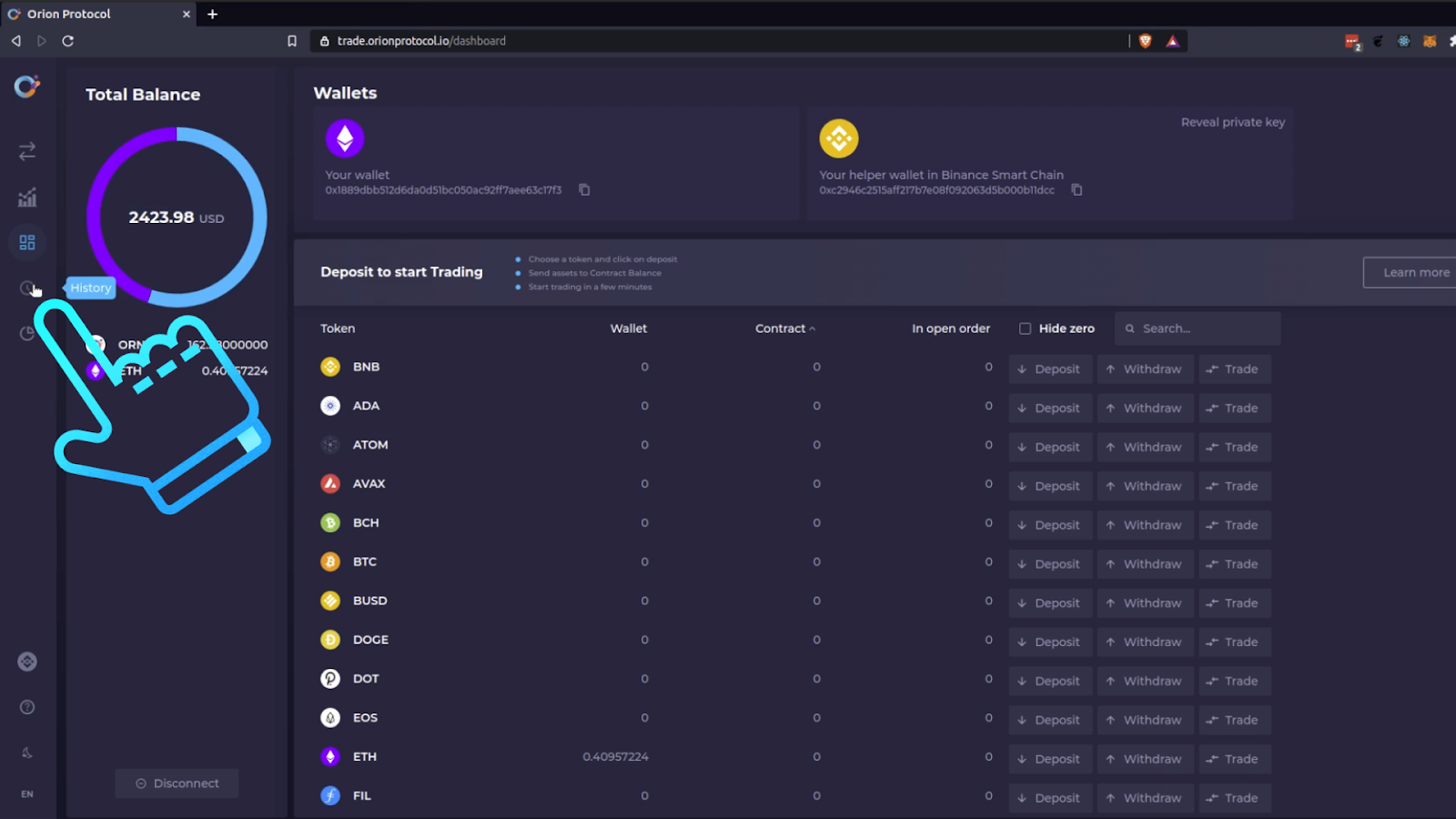Image resolution: width=1456 pixels, height=819 pixels.
Task: Open a new browser tab
Action: (212, 14)
